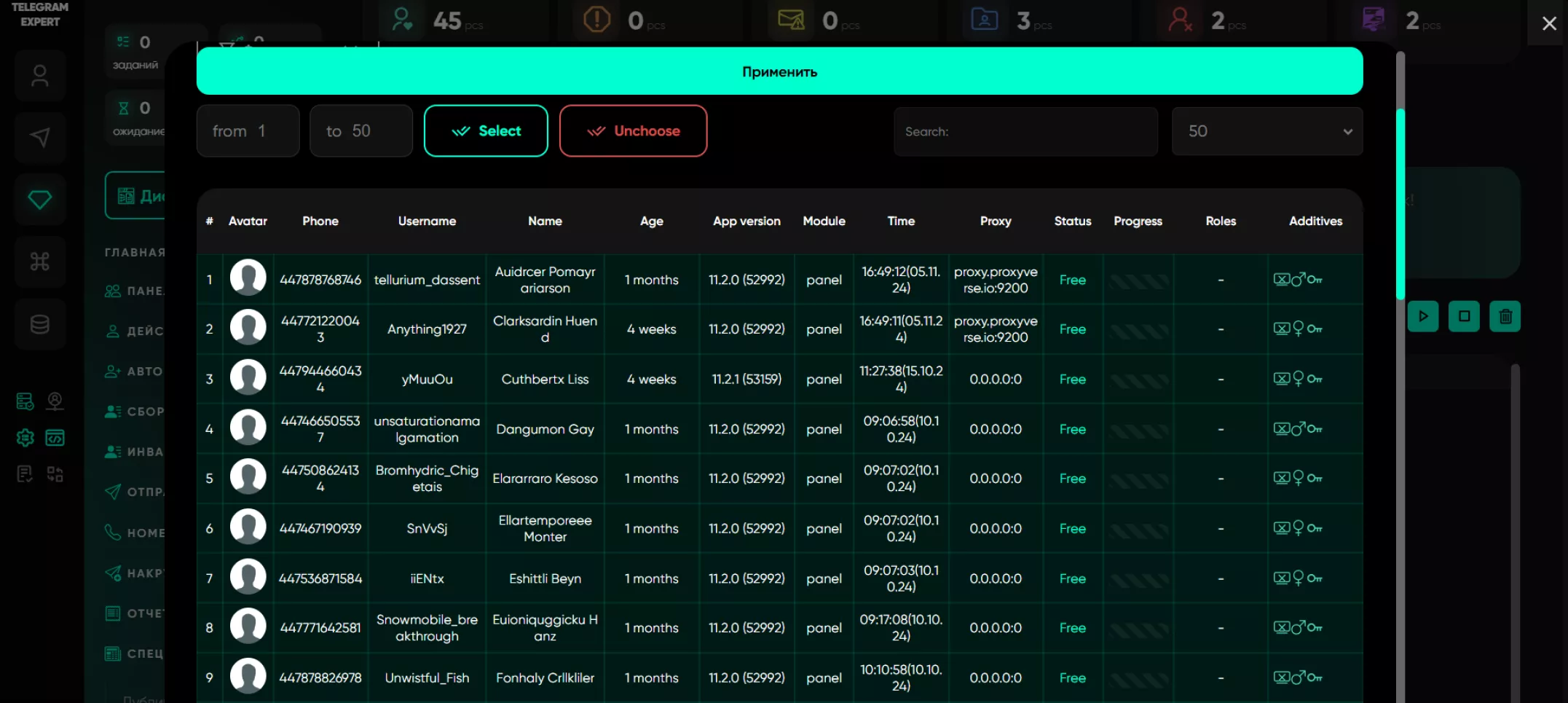
Task: Select the diamond icon in left sidebar
Action: pyautogui.click(x=40, y=200)
